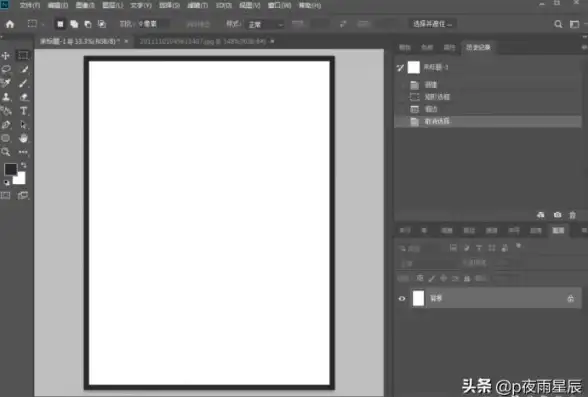588x397 pixels.
Task: Select the Type tool
Action: (x=24, y=111)
